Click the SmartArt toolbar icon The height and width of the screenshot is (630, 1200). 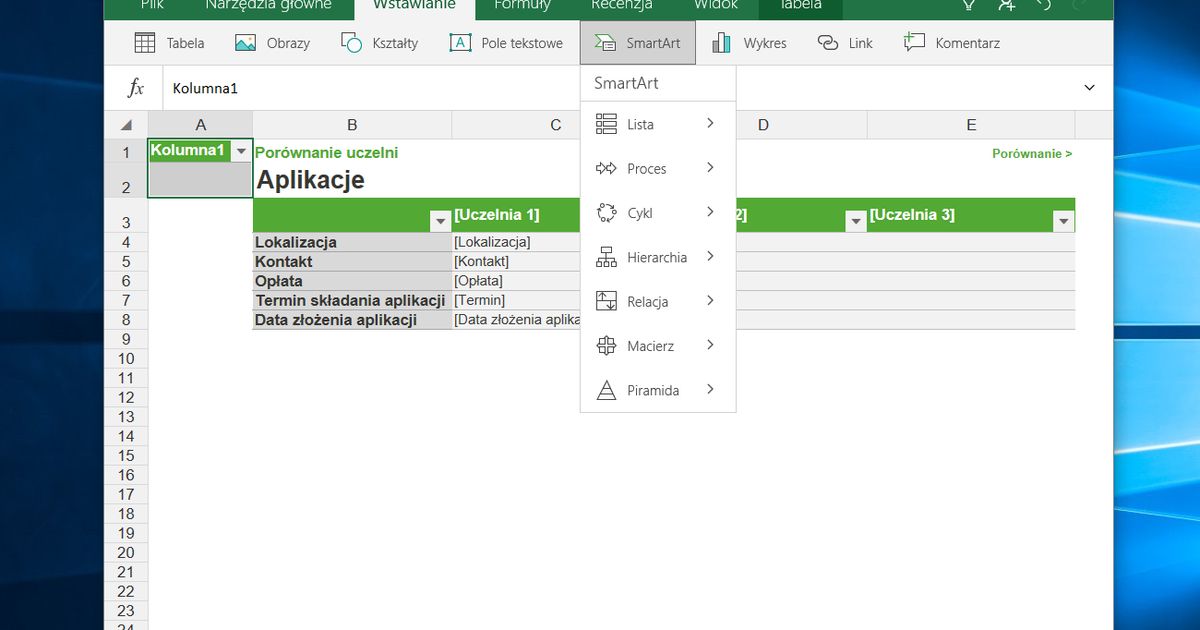coord(638,42)
